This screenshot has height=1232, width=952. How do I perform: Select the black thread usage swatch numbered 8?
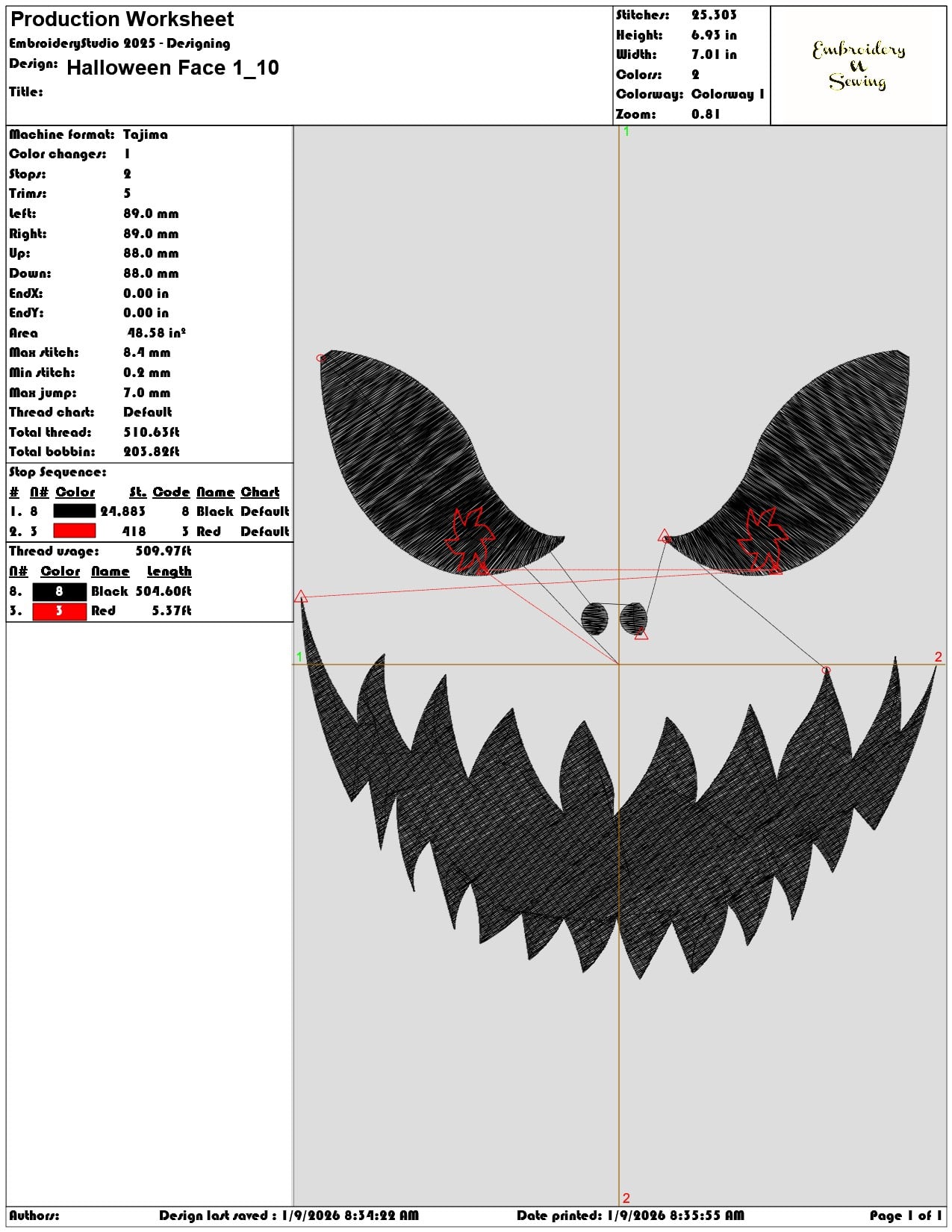click(x=60, y=591)
